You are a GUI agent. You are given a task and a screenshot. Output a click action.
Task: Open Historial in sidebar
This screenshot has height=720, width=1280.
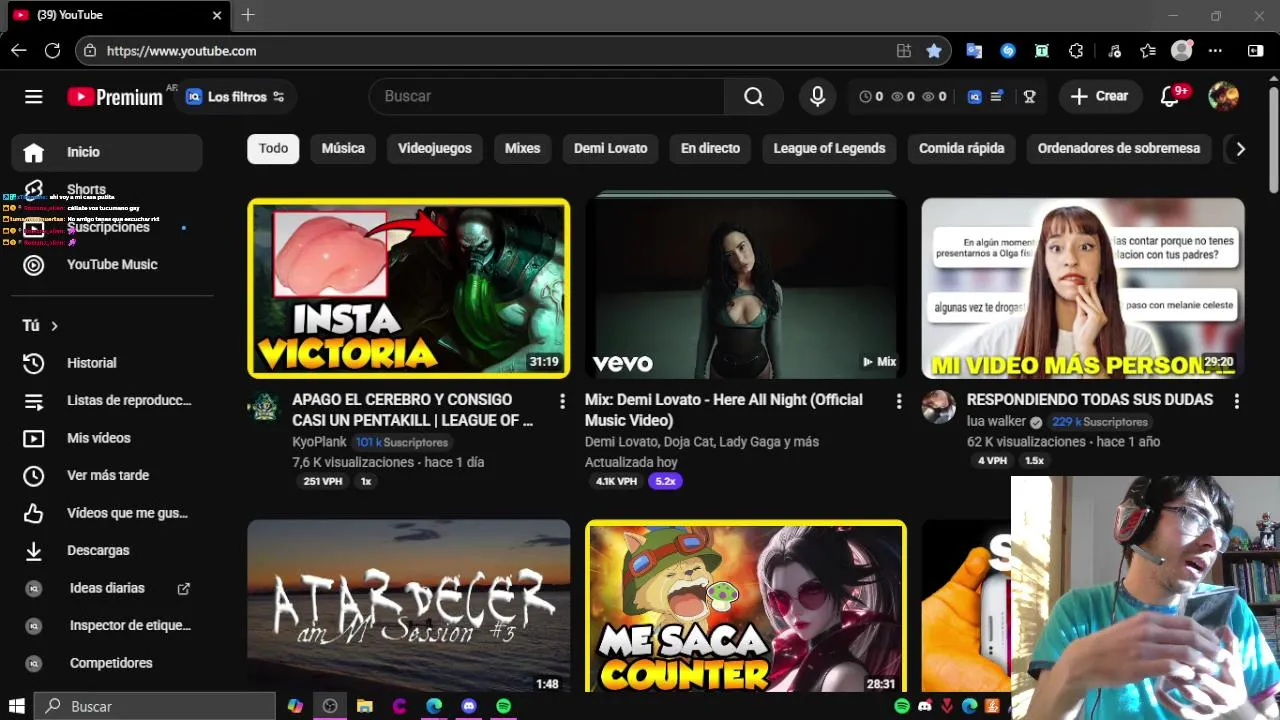(107, 363)
